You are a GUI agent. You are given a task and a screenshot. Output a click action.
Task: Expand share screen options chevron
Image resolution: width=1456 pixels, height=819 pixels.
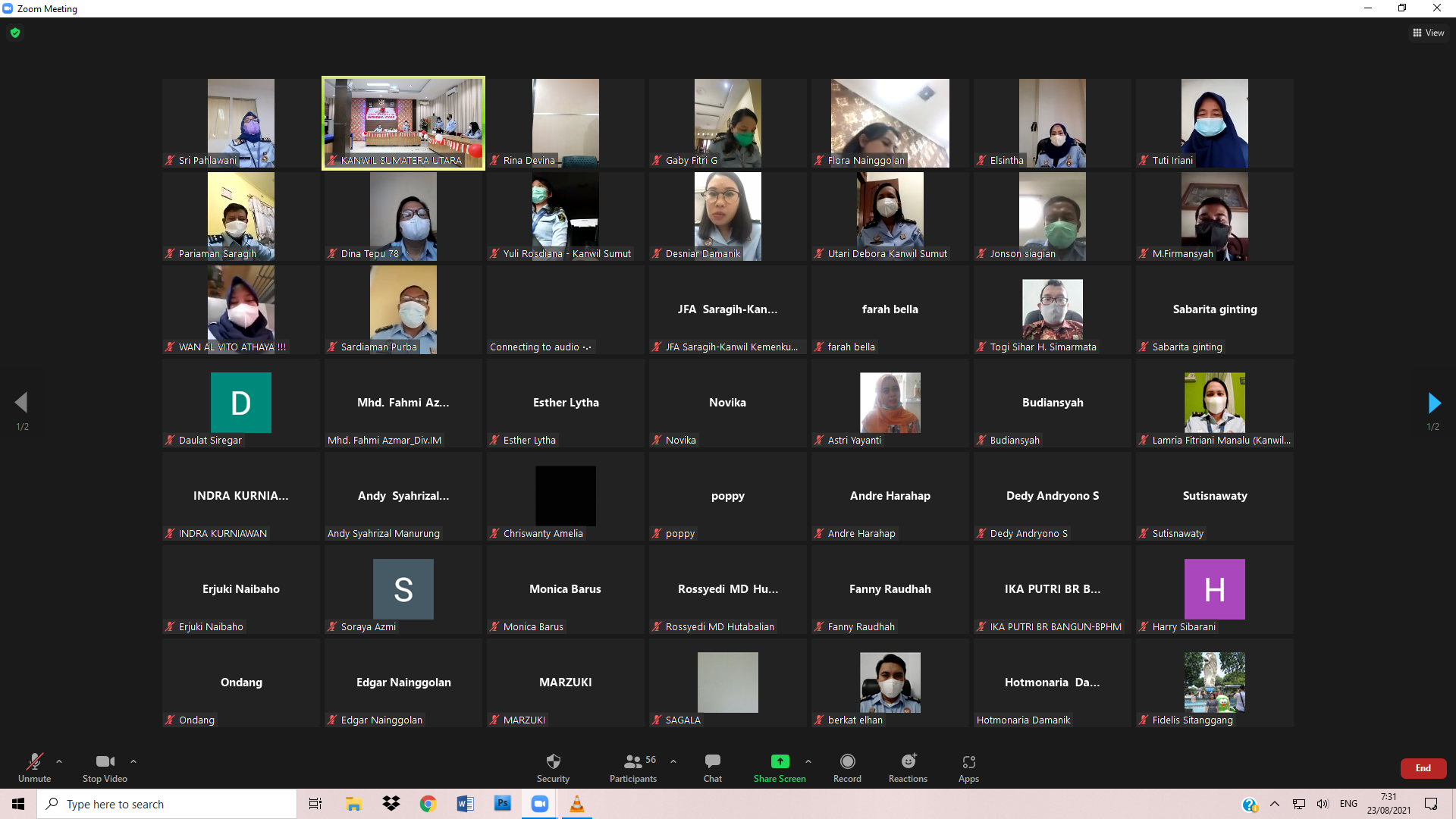pyautogui.click(x=808, y=761)
